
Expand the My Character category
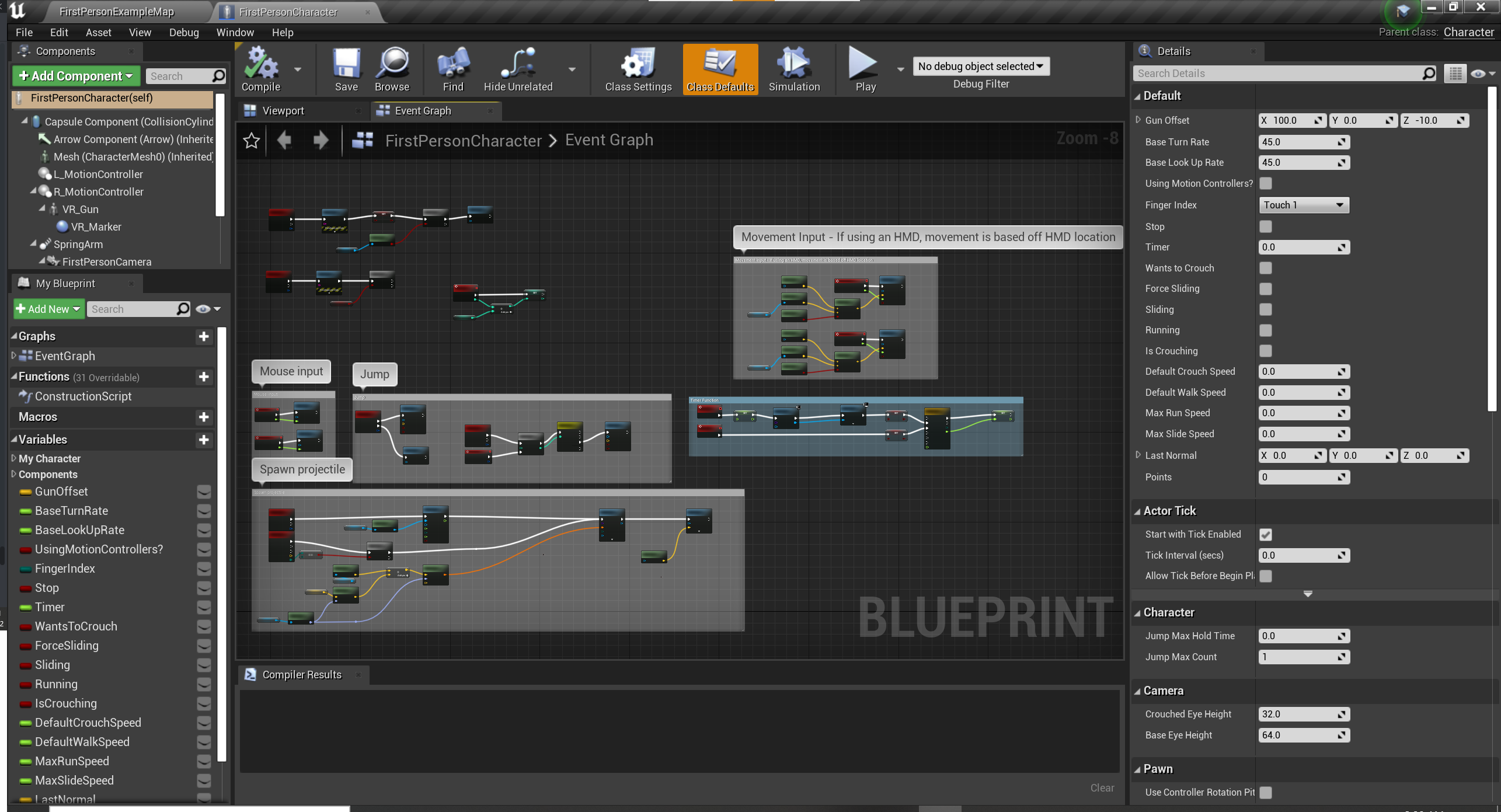click(x=14, y=458)
